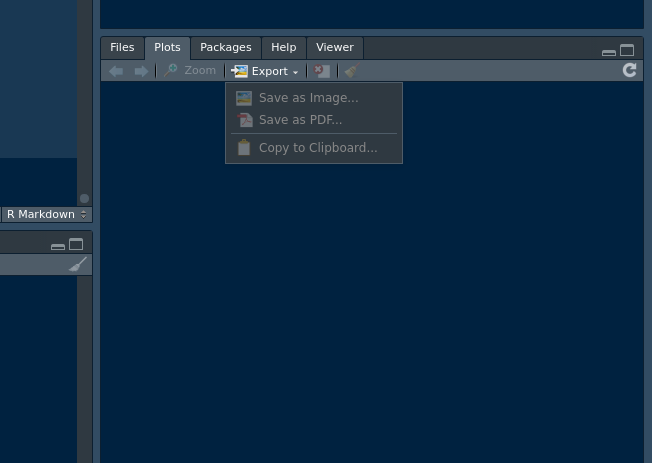
Task: Select Copy to Clipboard... menu entry
Action: click(314, 148)
